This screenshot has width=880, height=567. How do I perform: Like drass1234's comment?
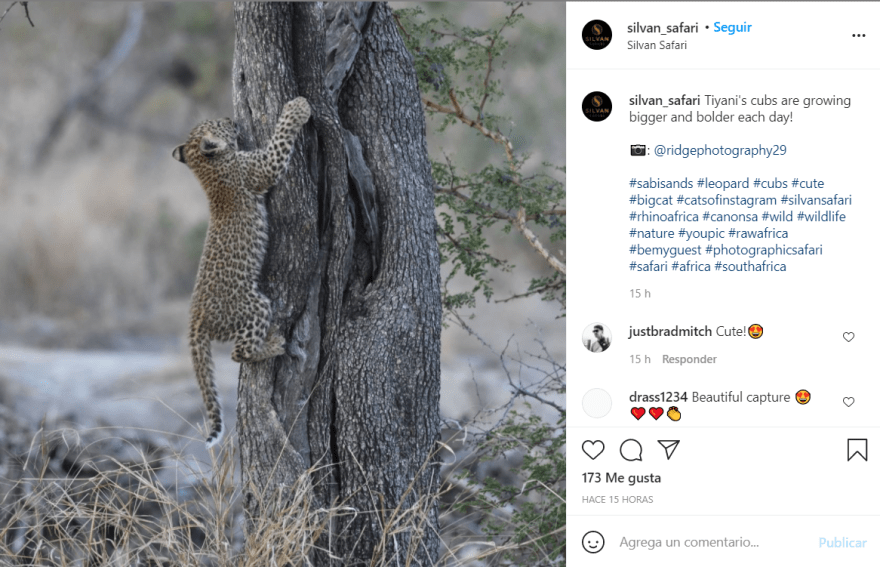pyautogui.click(x=848, y=402)
